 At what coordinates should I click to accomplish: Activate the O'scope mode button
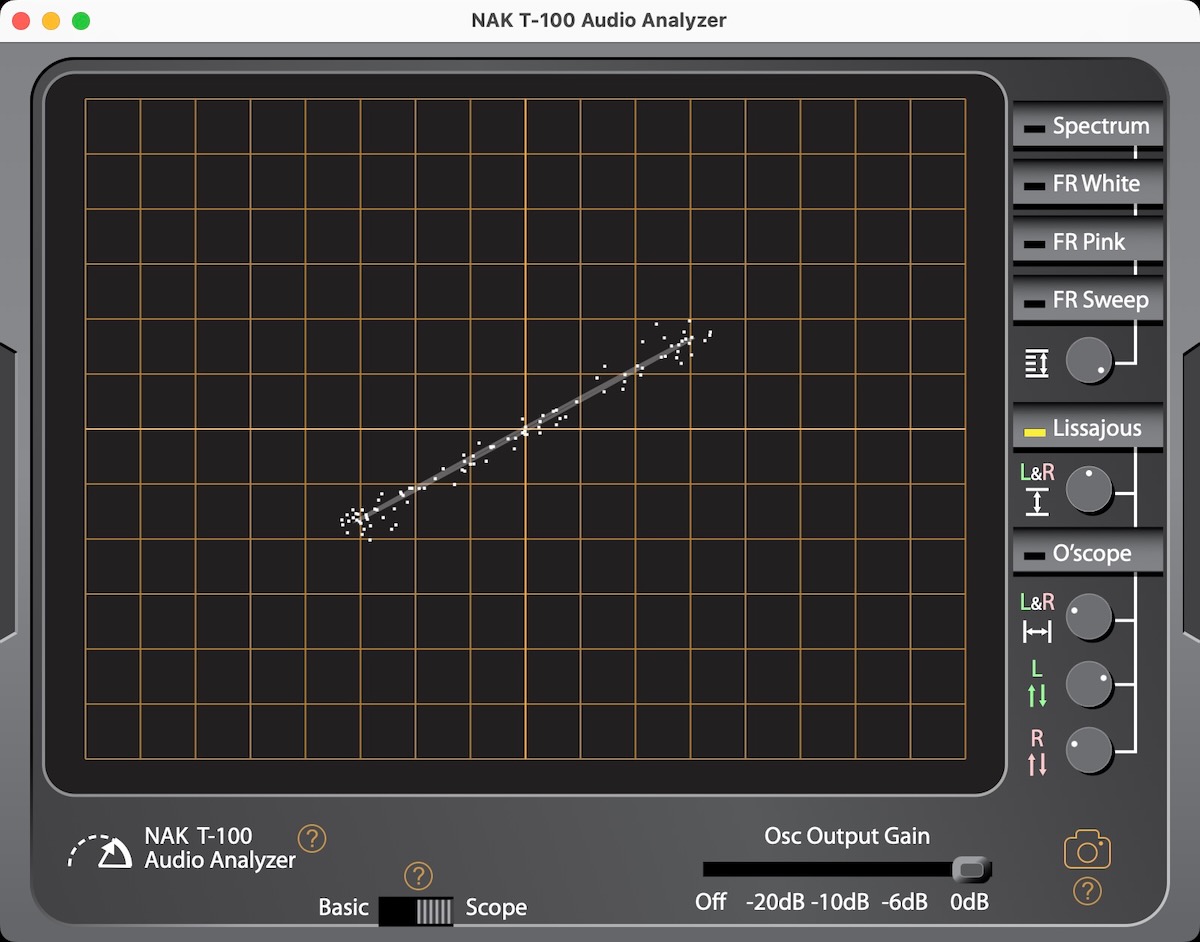coord(1088,553)
